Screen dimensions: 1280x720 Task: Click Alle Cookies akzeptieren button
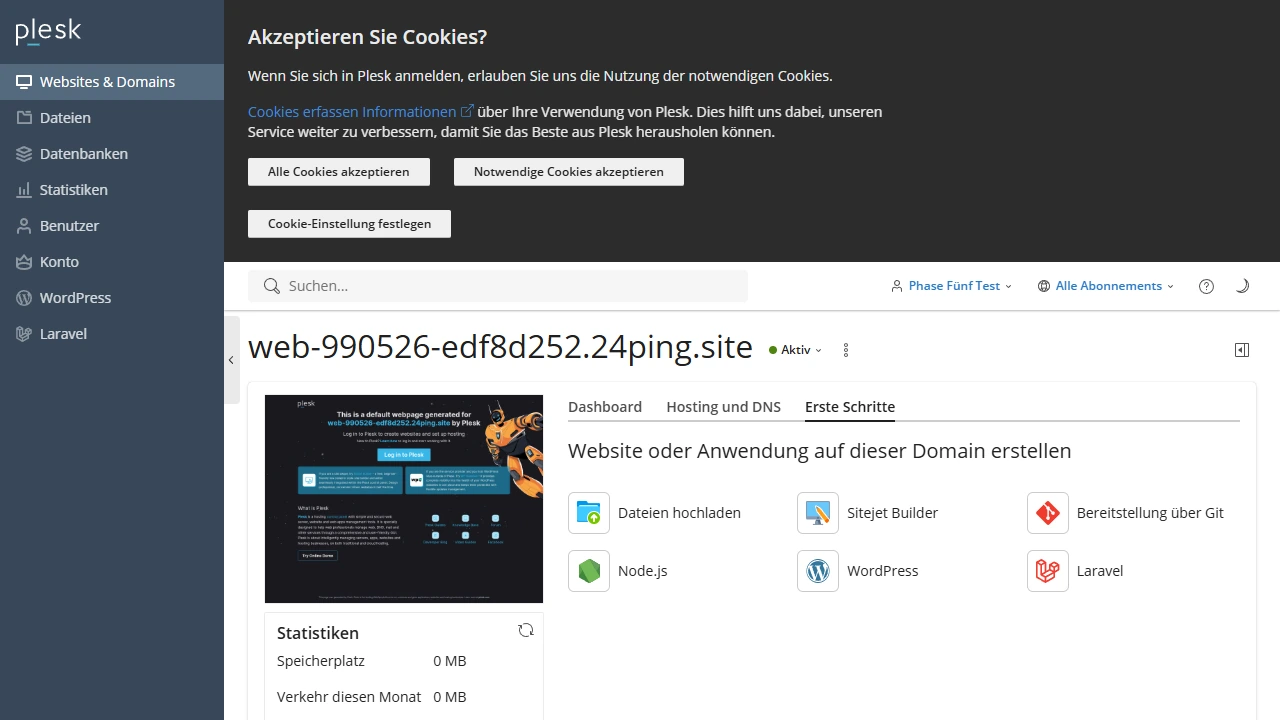[x=339, y=172]
